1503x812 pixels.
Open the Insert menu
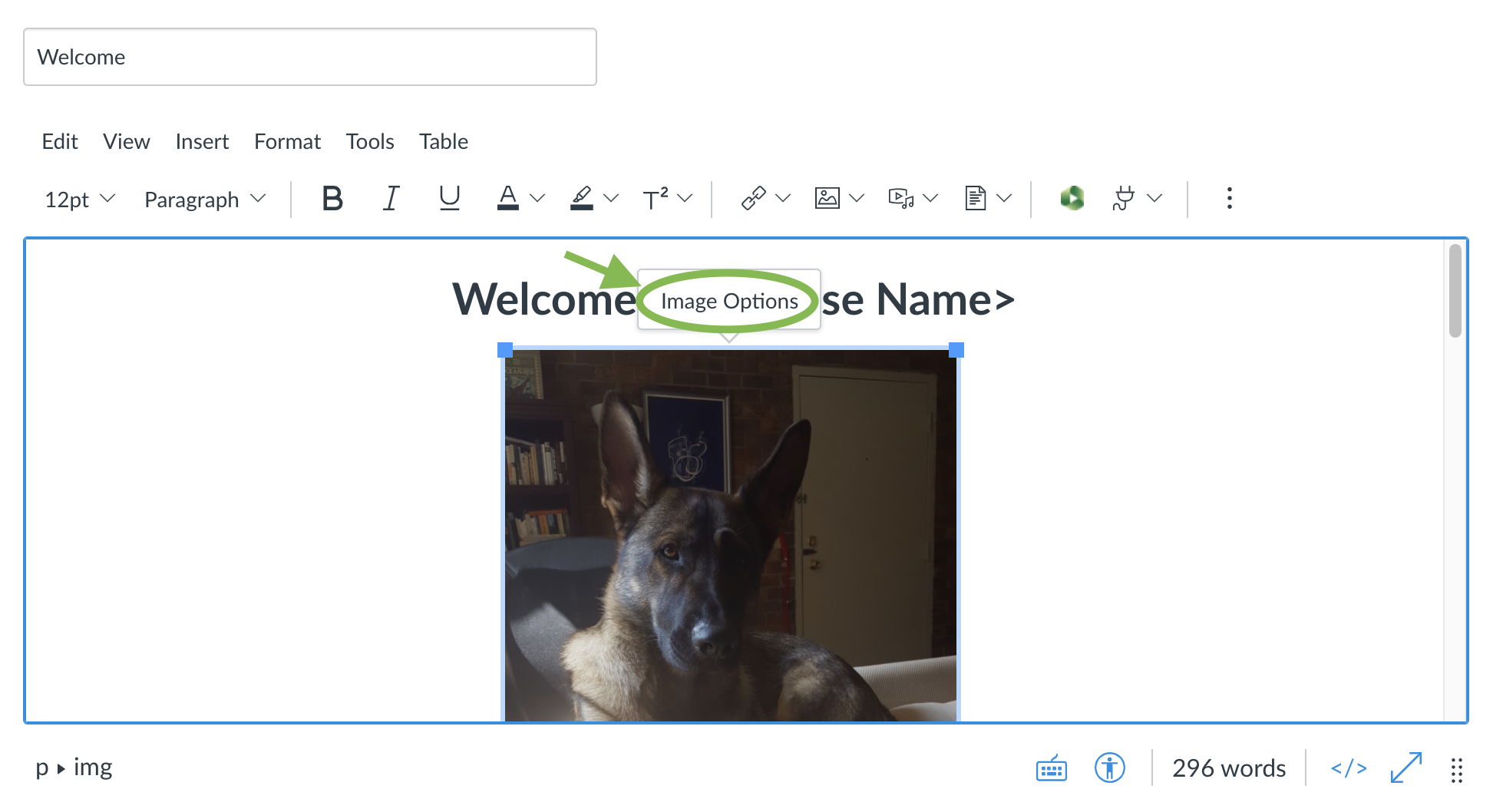[x=202, y=142]
